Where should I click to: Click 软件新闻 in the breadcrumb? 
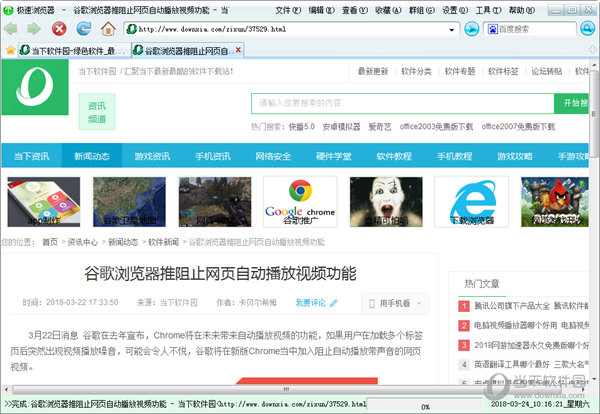(x=163, y=242)
